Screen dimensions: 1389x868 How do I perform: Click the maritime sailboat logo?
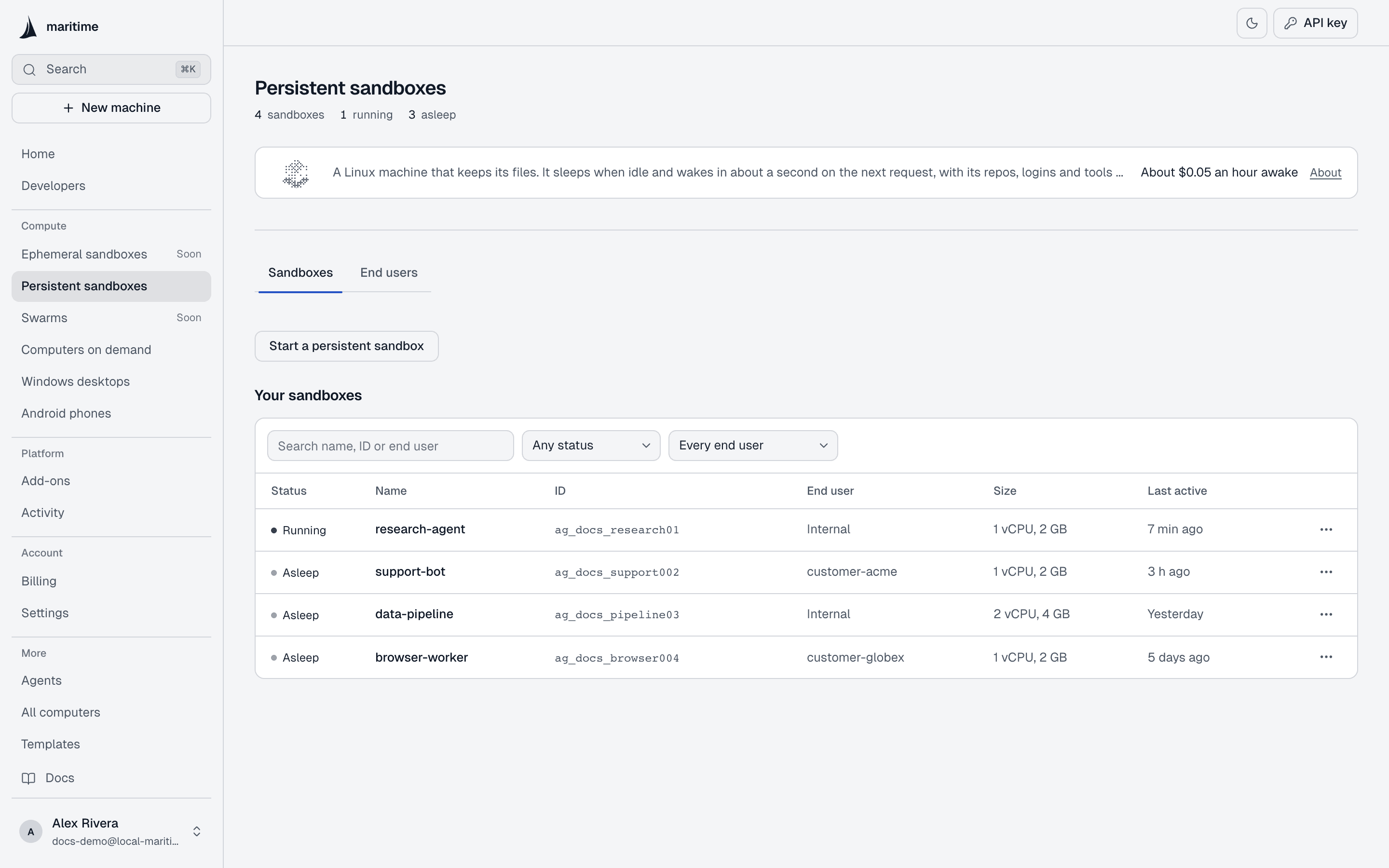click(x=28, y=27)
